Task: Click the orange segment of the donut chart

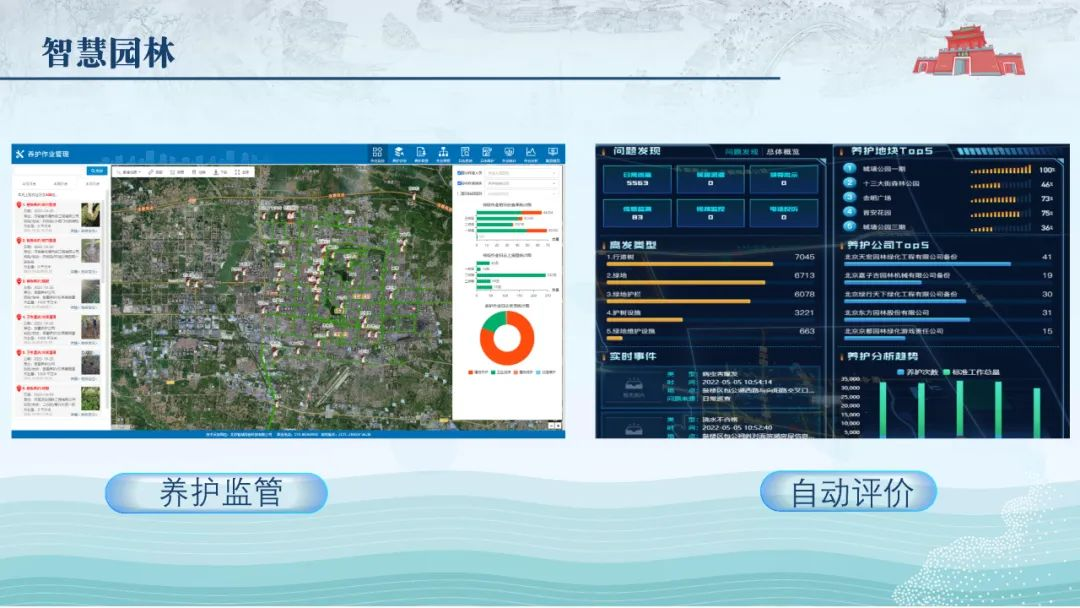Action: pos(513,357)
